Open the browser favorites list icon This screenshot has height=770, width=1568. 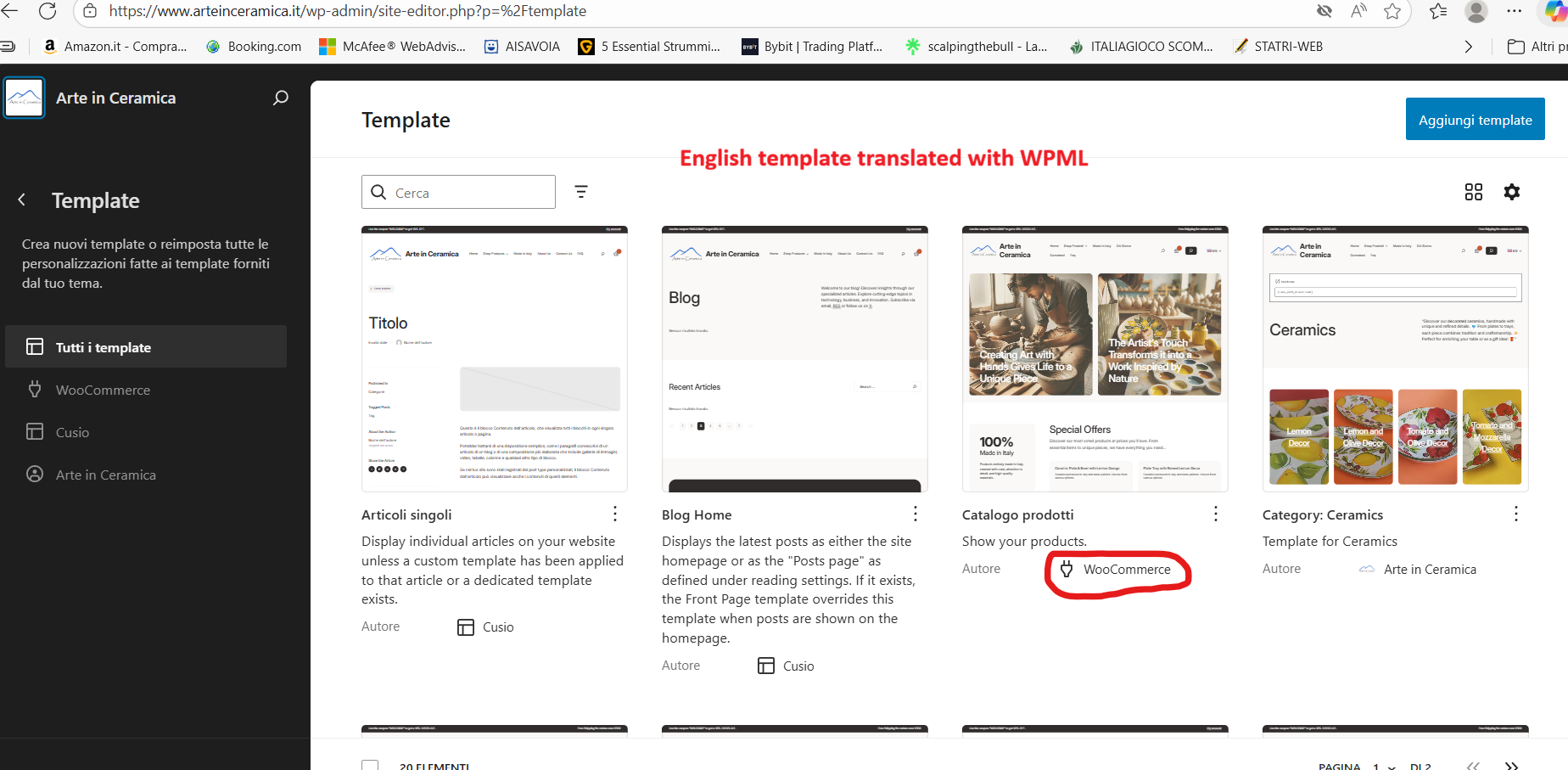(1438, 11)
